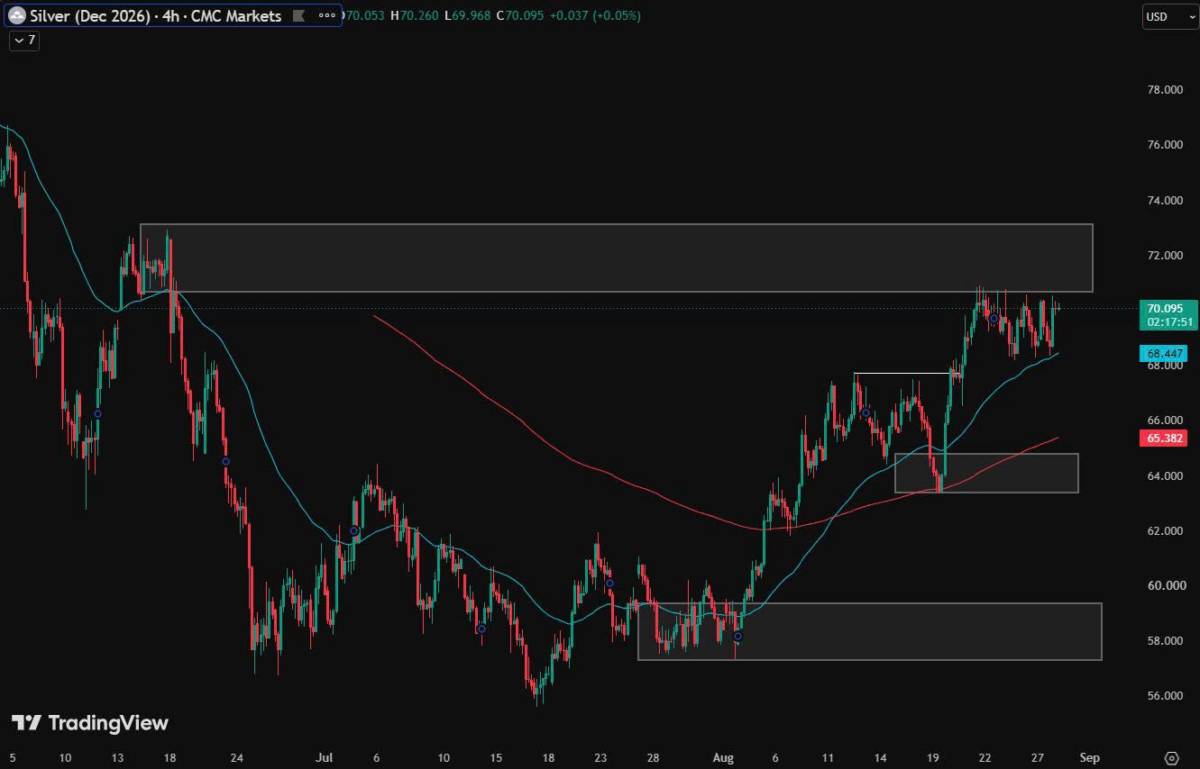Open the three-dot more menu in legend

[328, 16]
